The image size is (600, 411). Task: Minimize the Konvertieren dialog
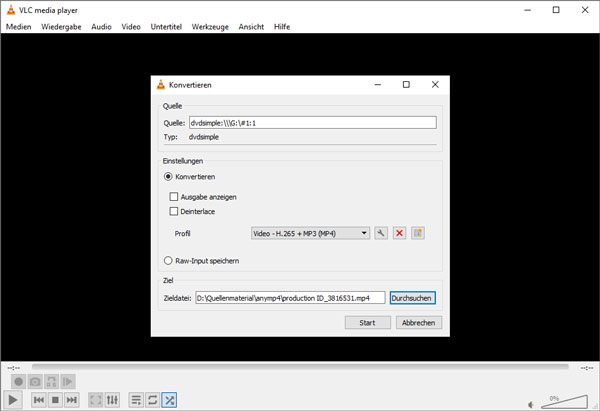click(378, 85)
